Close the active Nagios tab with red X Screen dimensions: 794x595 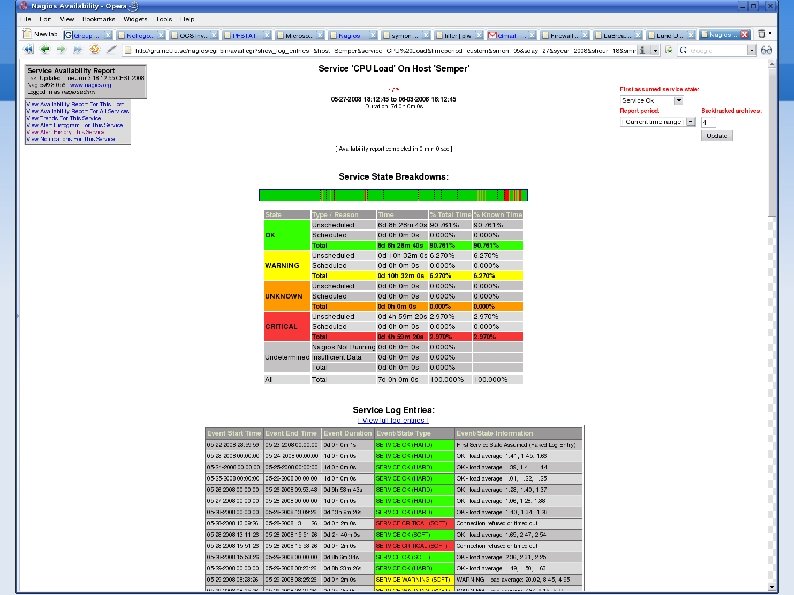pos(744,34)
